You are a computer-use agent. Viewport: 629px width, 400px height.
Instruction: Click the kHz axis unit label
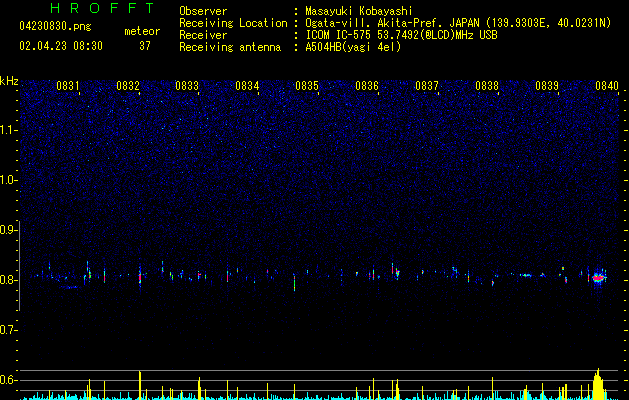[x=9, y=81]
